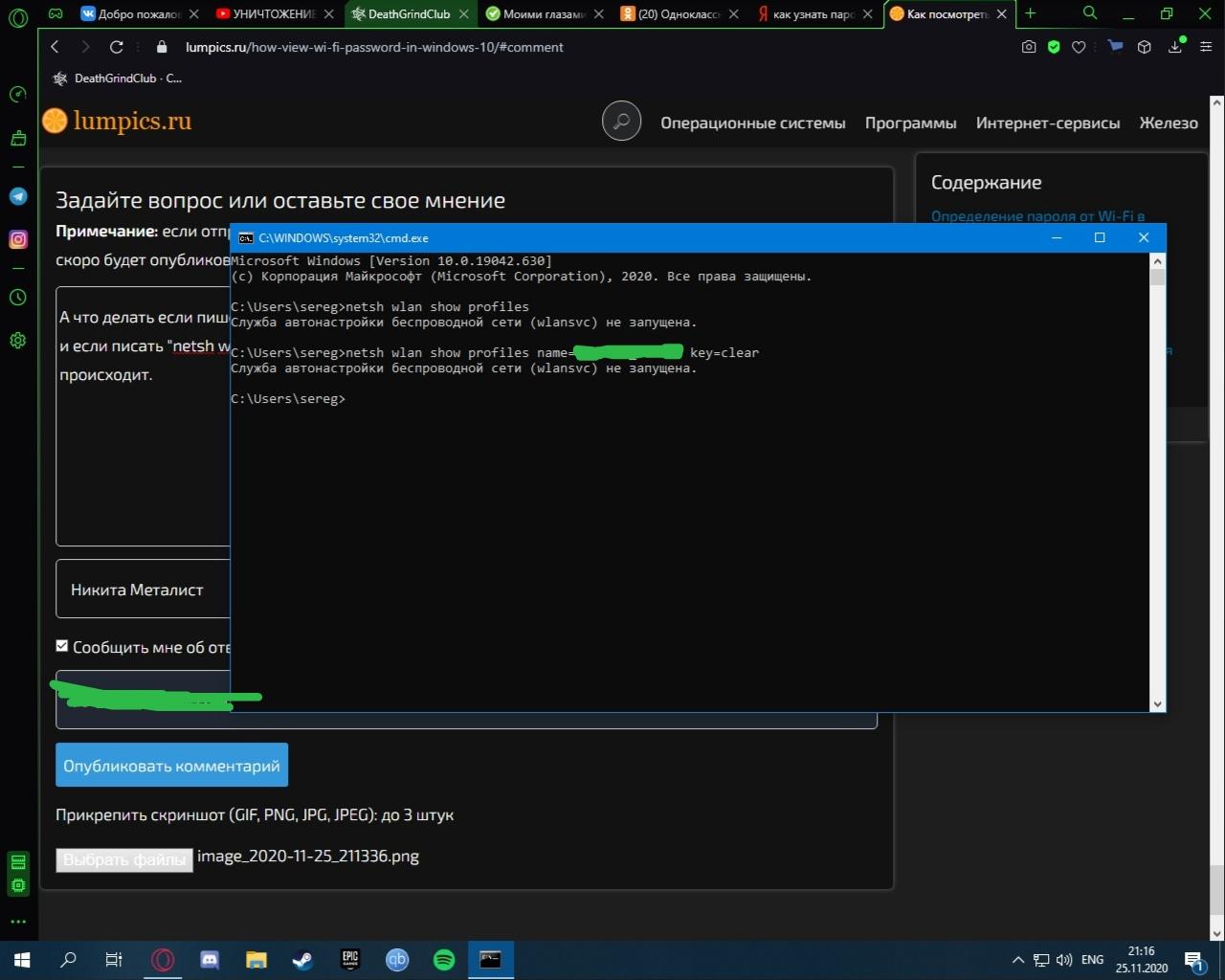Switch to the YouTube "УНИЧТОЖЕНИЕ" tab

[x=275, y=13]
